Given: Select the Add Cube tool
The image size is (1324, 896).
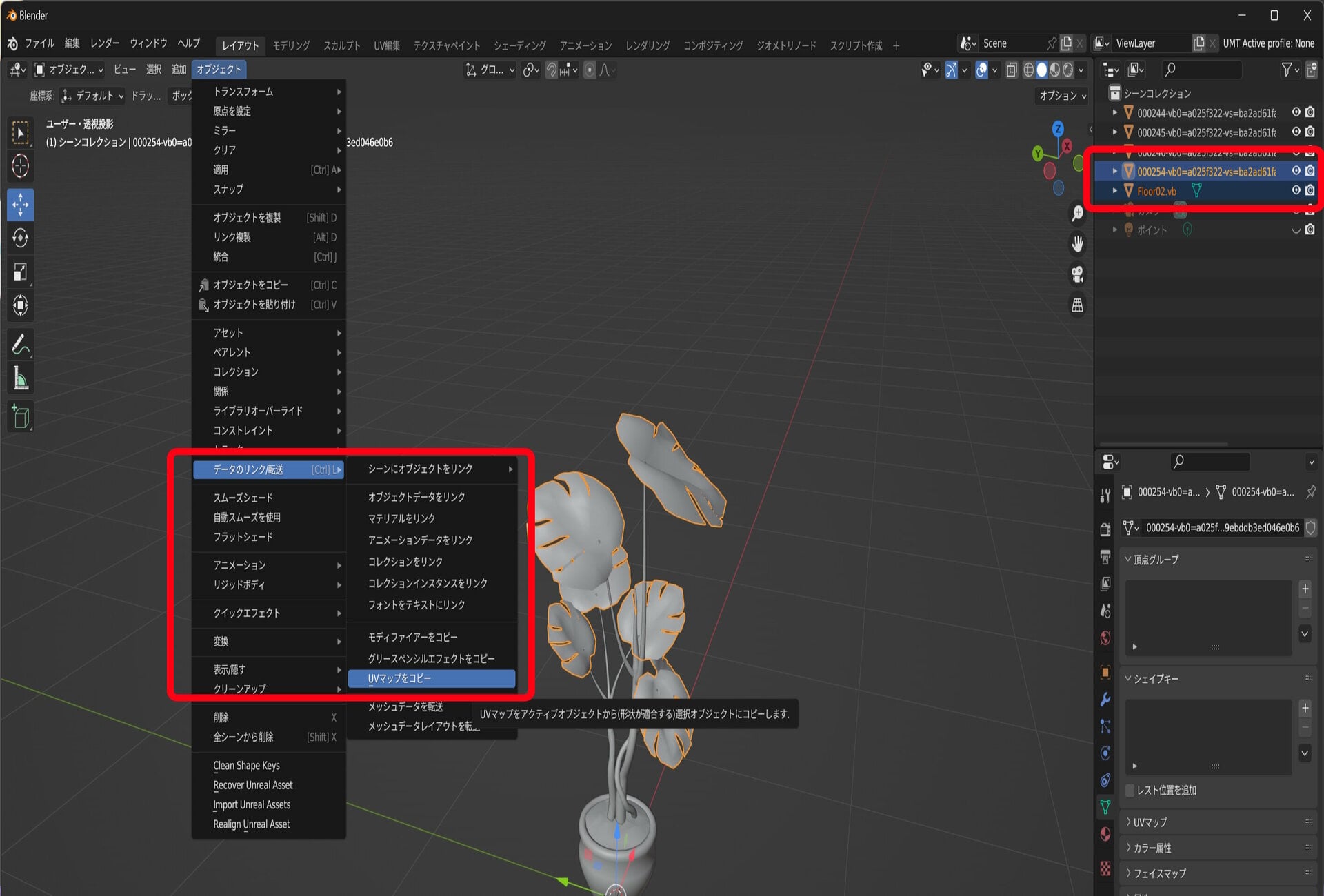Looking at the screenshot, I should [x=21, y=417].
